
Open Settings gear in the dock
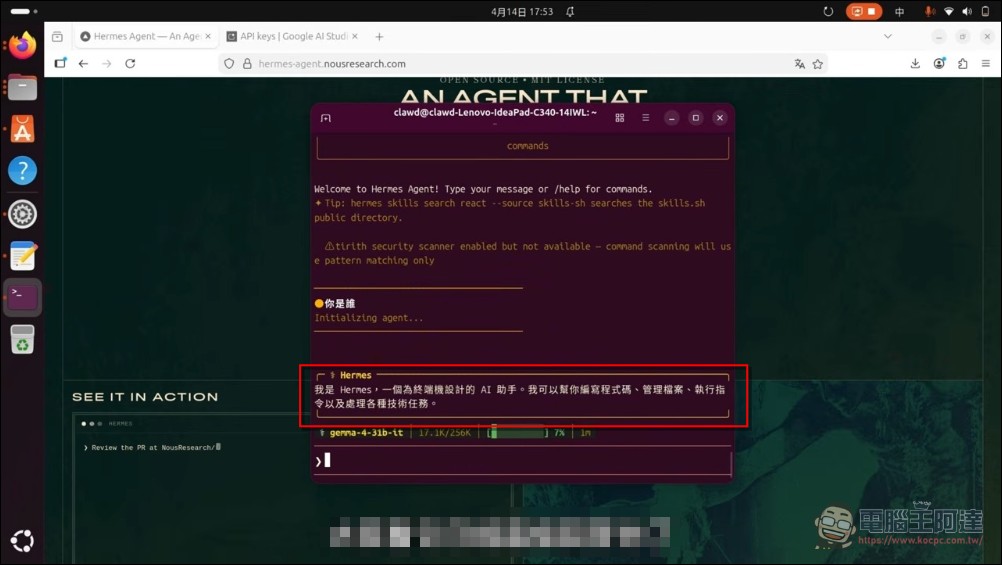[22, 214]
